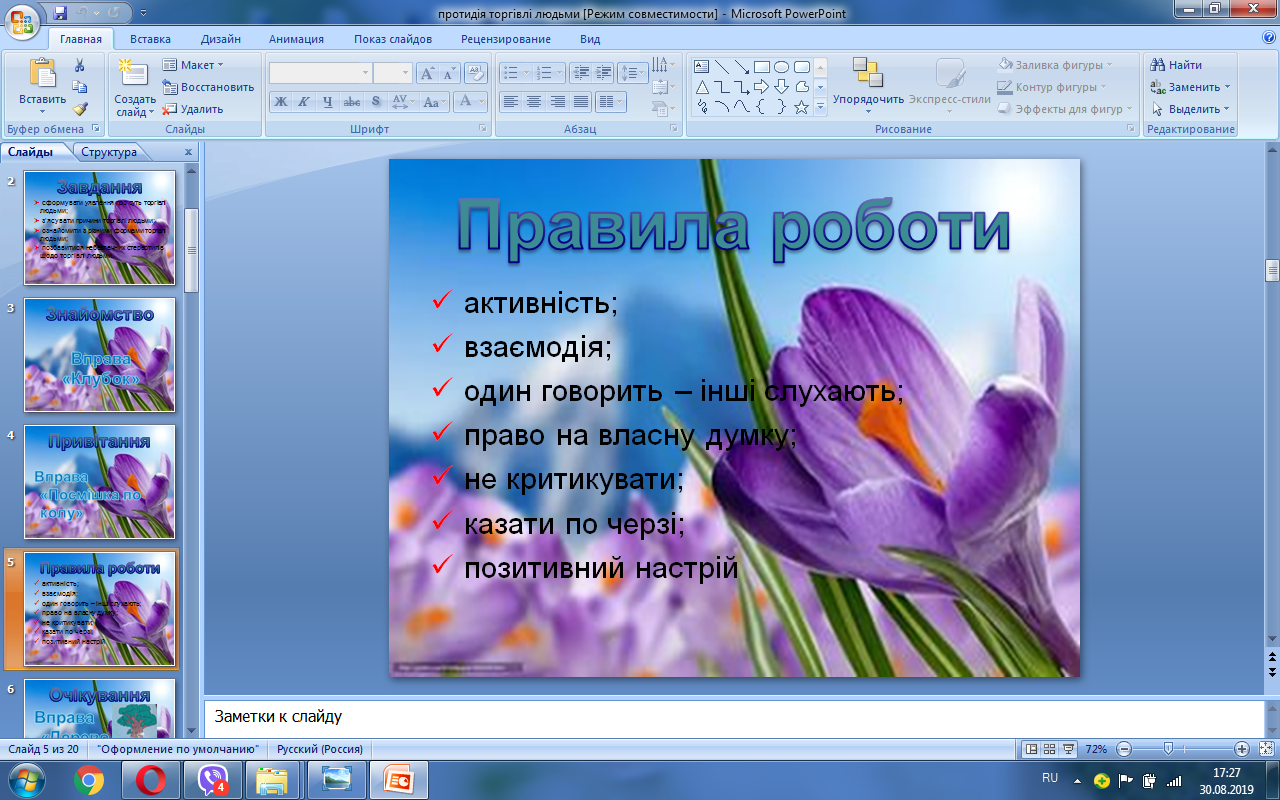Click the 'Заметки к слайду' notes field
The width and height of the screenshot is (1280, 800).
(x=734, y=717)
